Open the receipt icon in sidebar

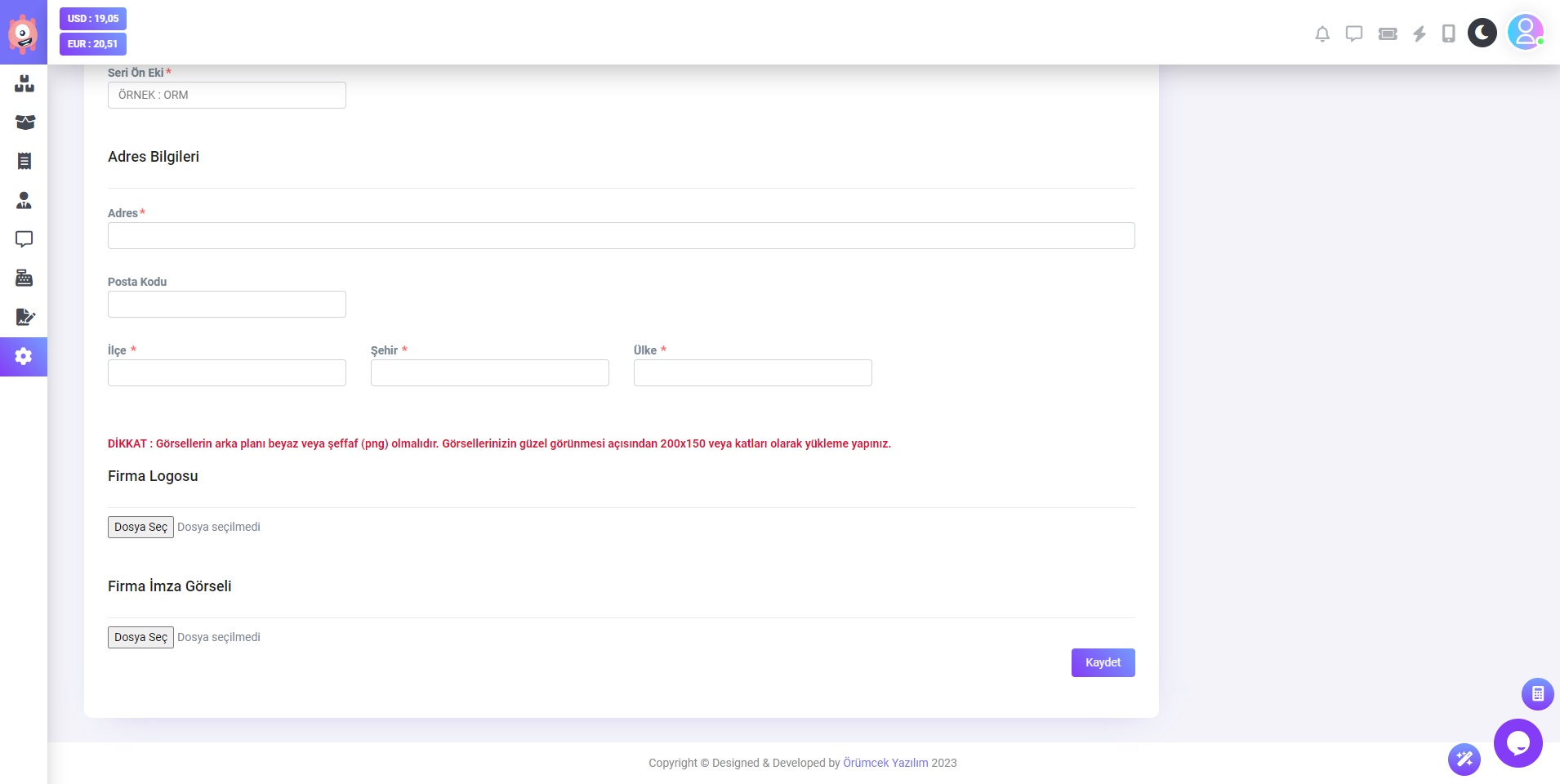click(25, 161)
